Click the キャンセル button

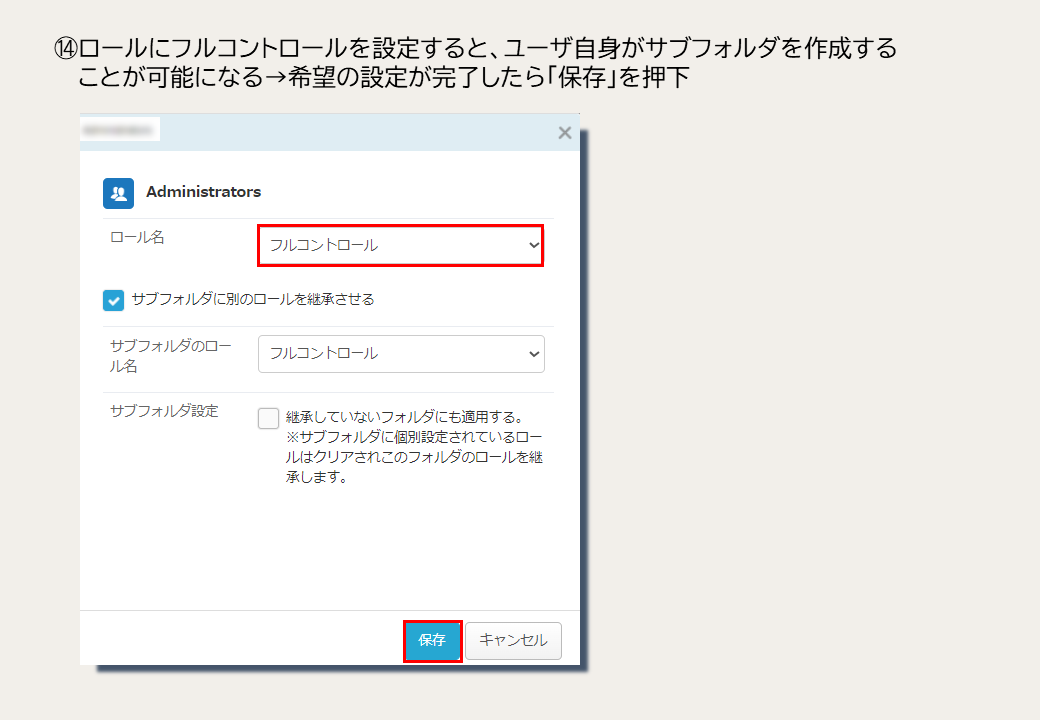[x=513, y=640]
